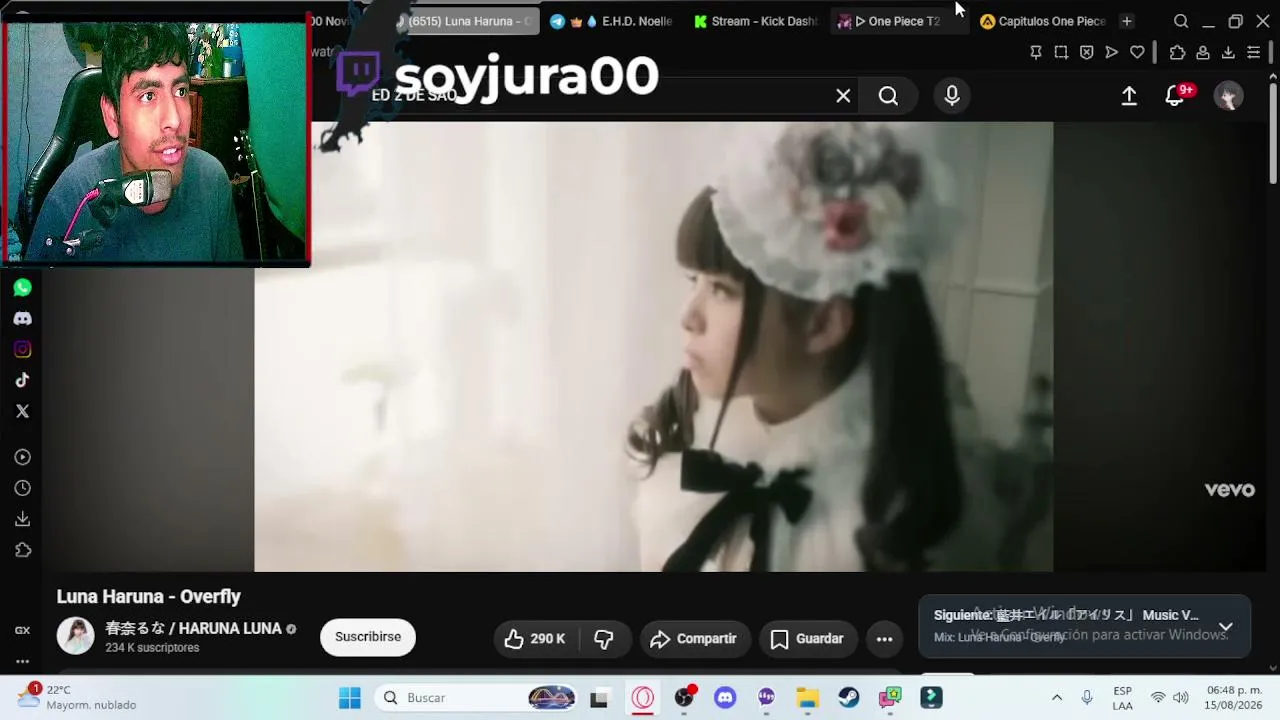Image resolution: width=1280 pixels, height=720 pixels.
Task: Open the taskbar clock and date
Action: coord(1234,698)
